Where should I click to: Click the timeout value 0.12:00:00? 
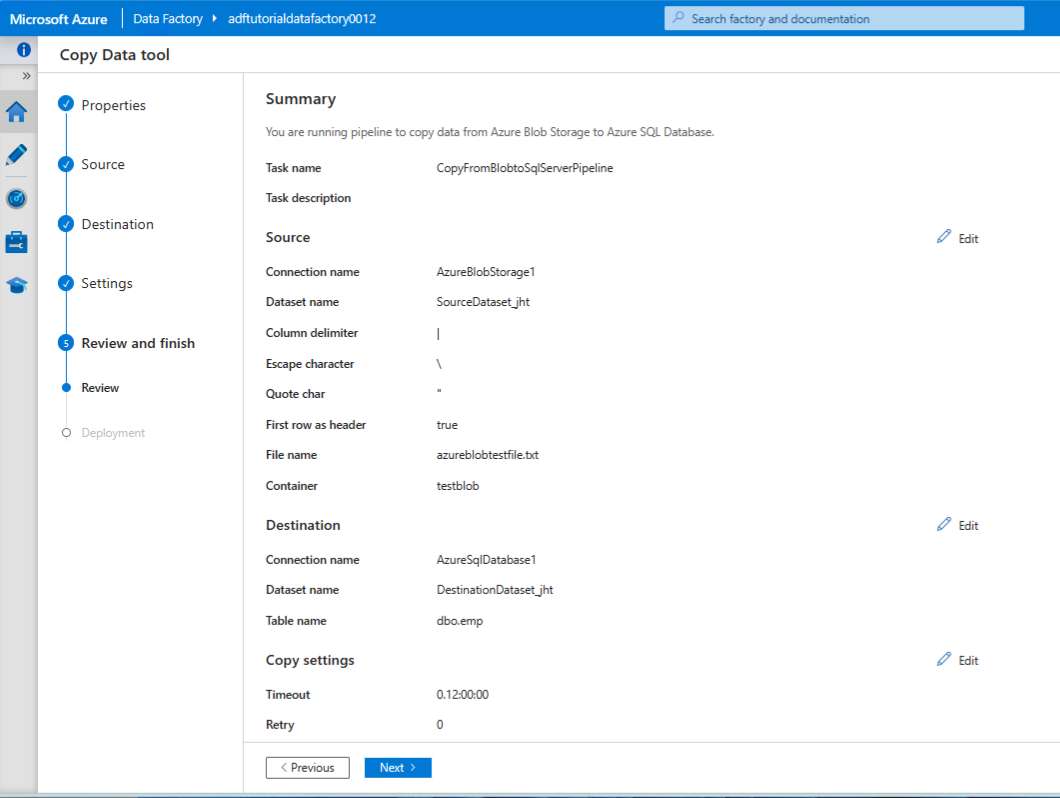pyautogui.click(x=462, y=695)
